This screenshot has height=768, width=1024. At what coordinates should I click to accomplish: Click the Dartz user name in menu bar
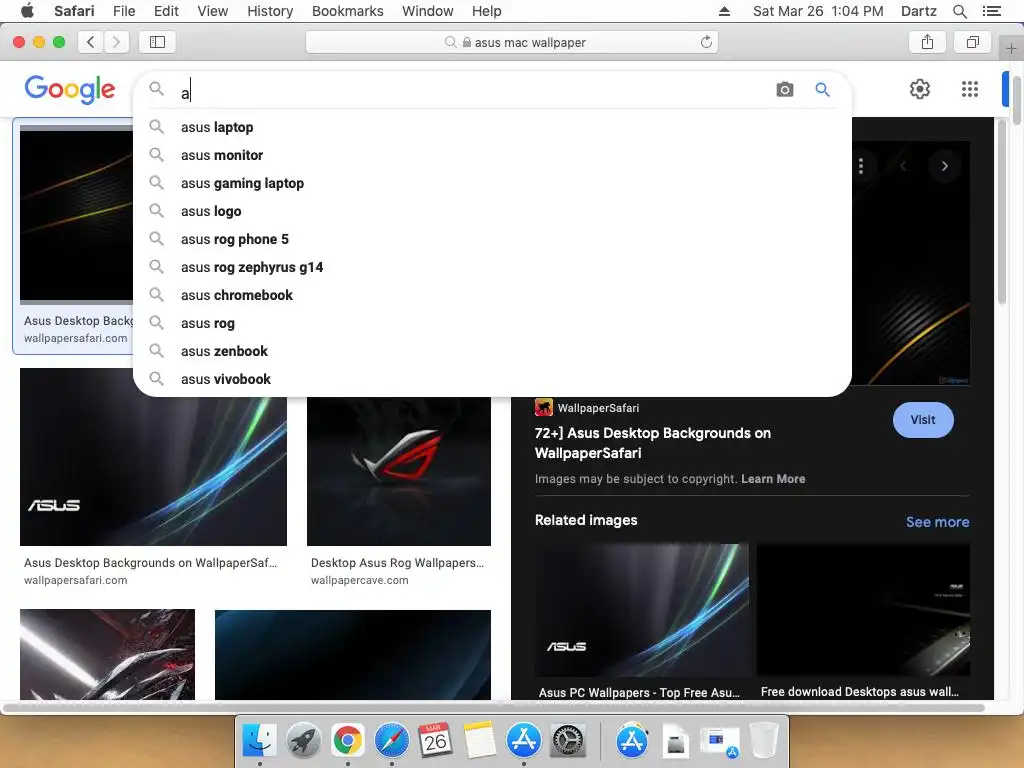[918, 11]
